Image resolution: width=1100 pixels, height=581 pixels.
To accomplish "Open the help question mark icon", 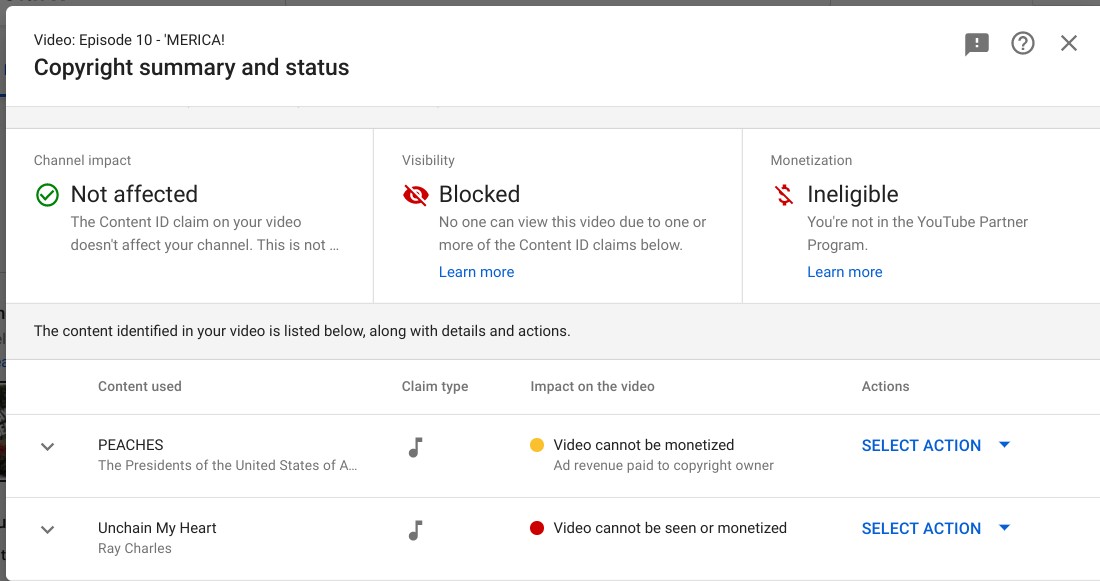I will click(1022, 44).
